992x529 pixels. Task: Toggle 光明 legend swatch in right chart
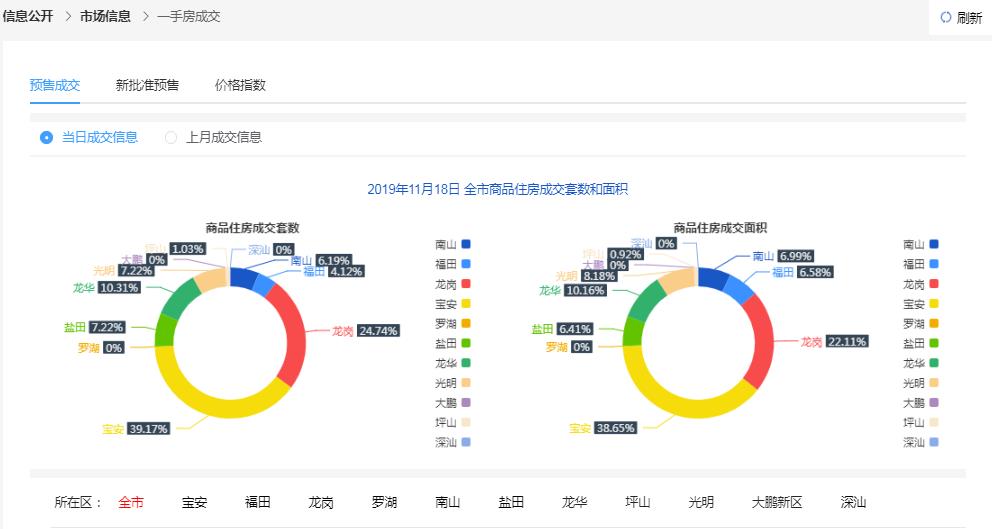click(933, 383)
